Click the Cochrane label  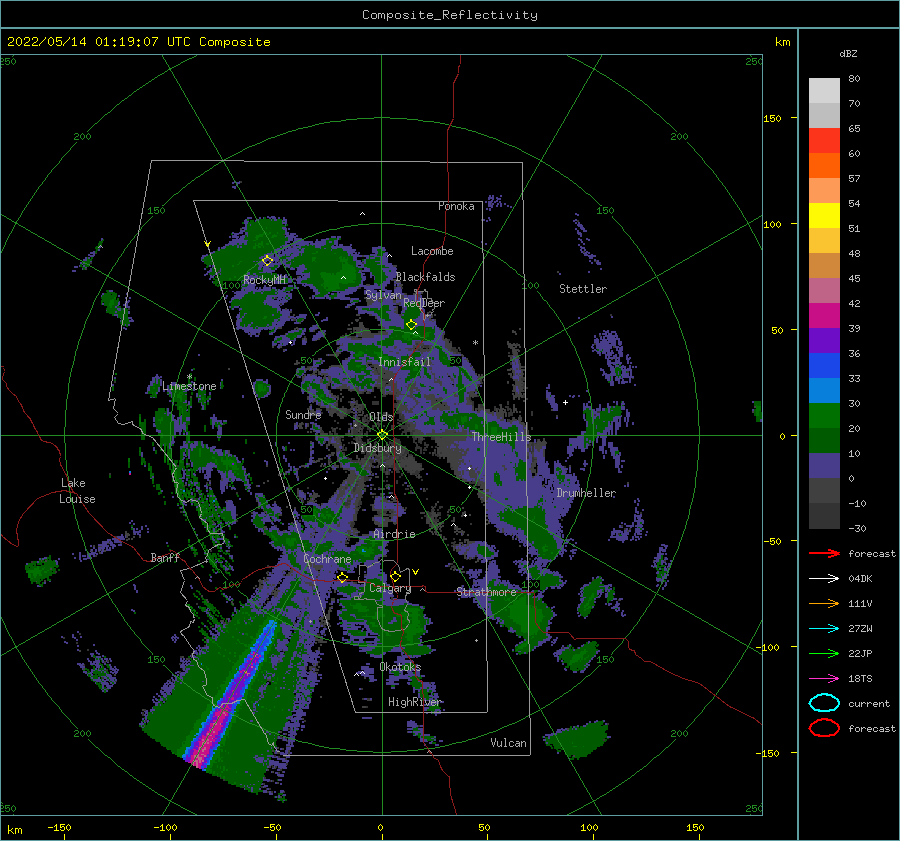point(327,559)
